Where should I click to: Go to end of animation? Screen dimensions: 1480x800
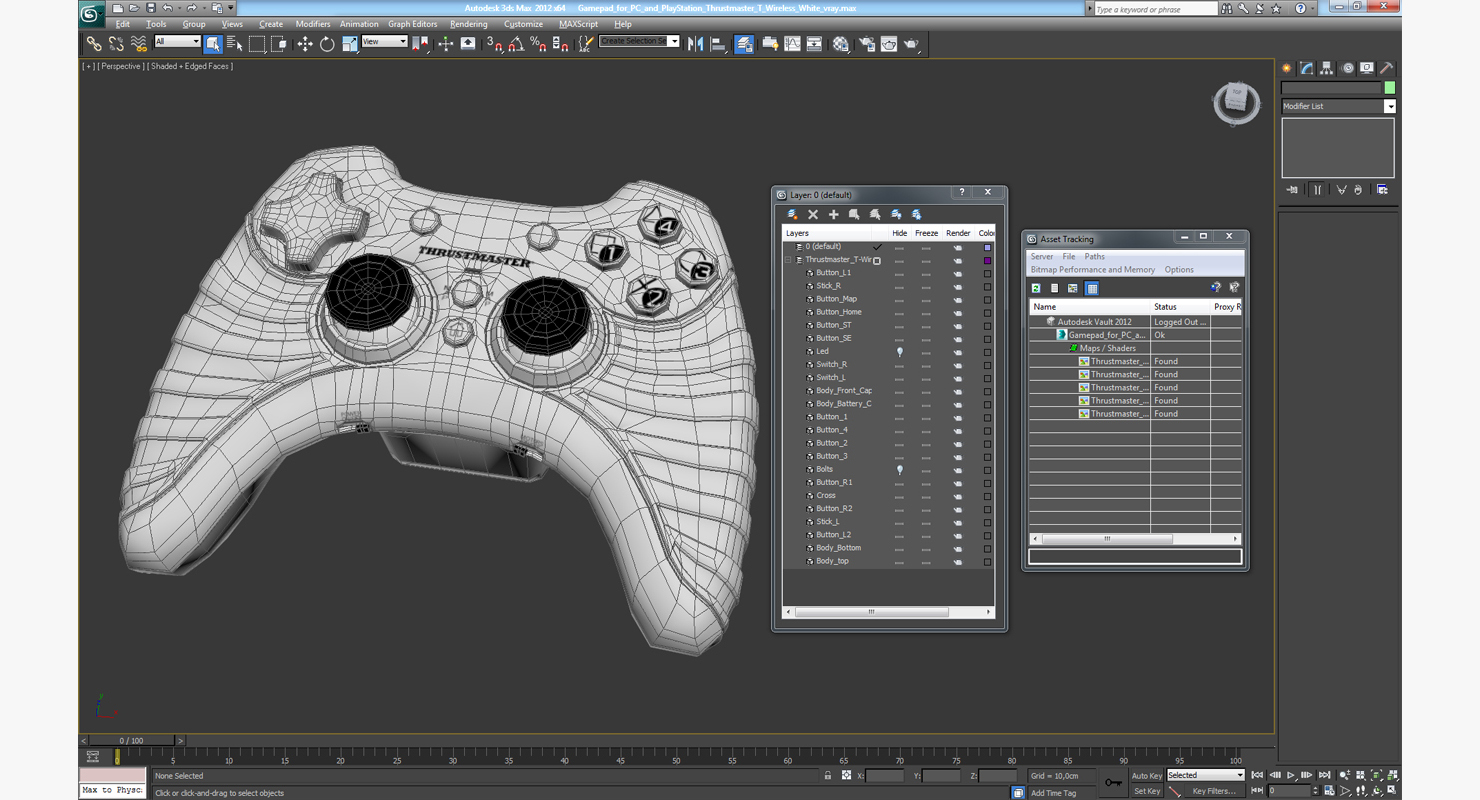1324,775
